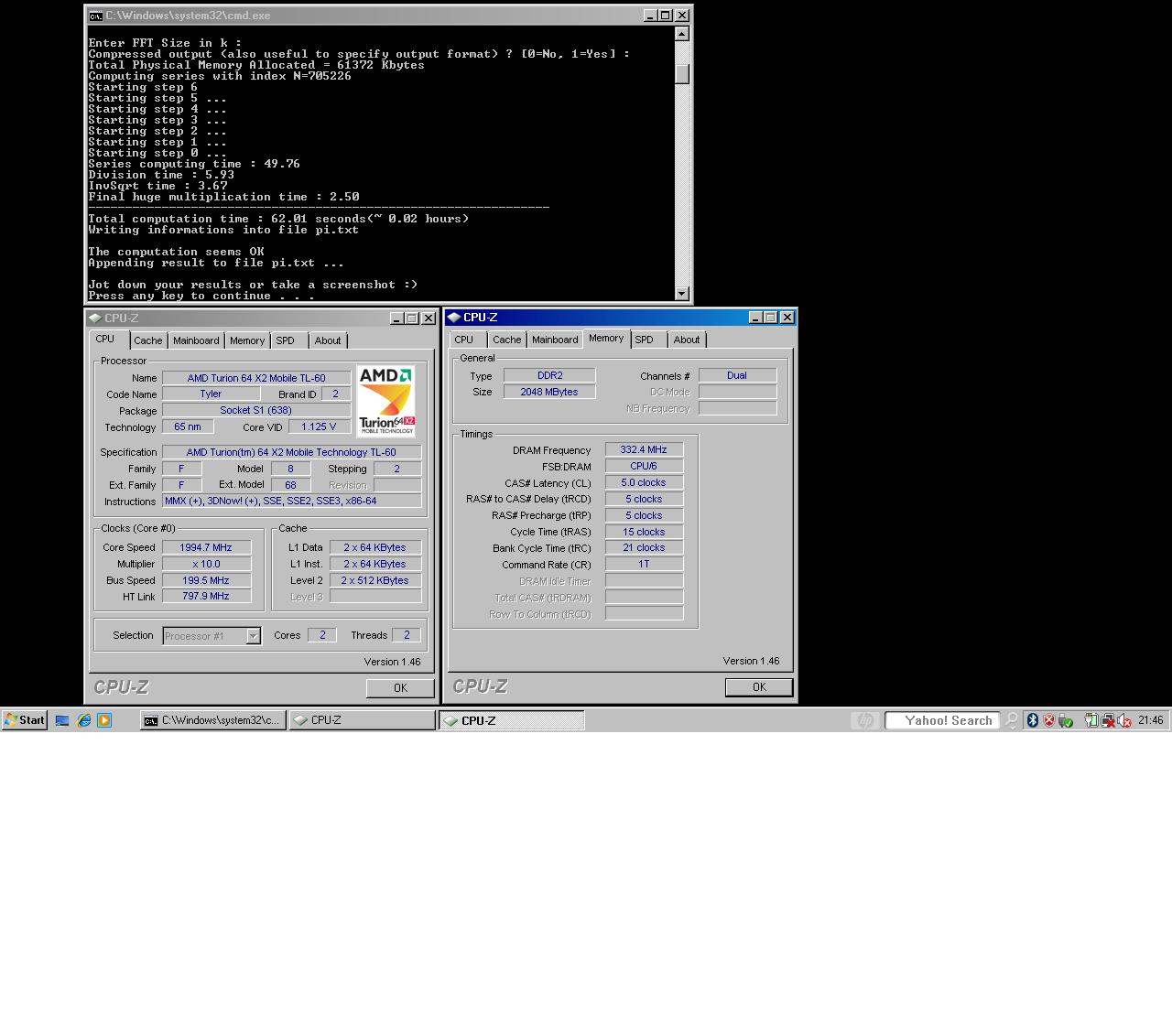Click the Bus Speed value 199.5 MHz
Screen dimensions: 1172x1036
tap(206, 580)
